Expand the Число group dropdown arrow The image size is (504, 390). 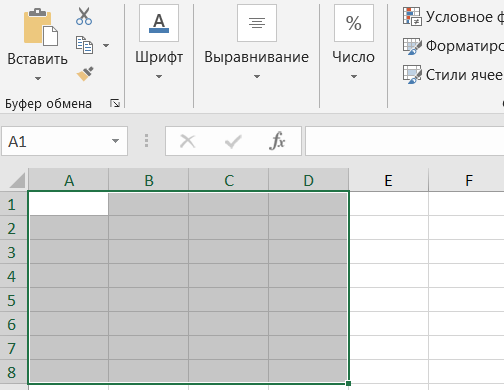(x=354, y=77)
